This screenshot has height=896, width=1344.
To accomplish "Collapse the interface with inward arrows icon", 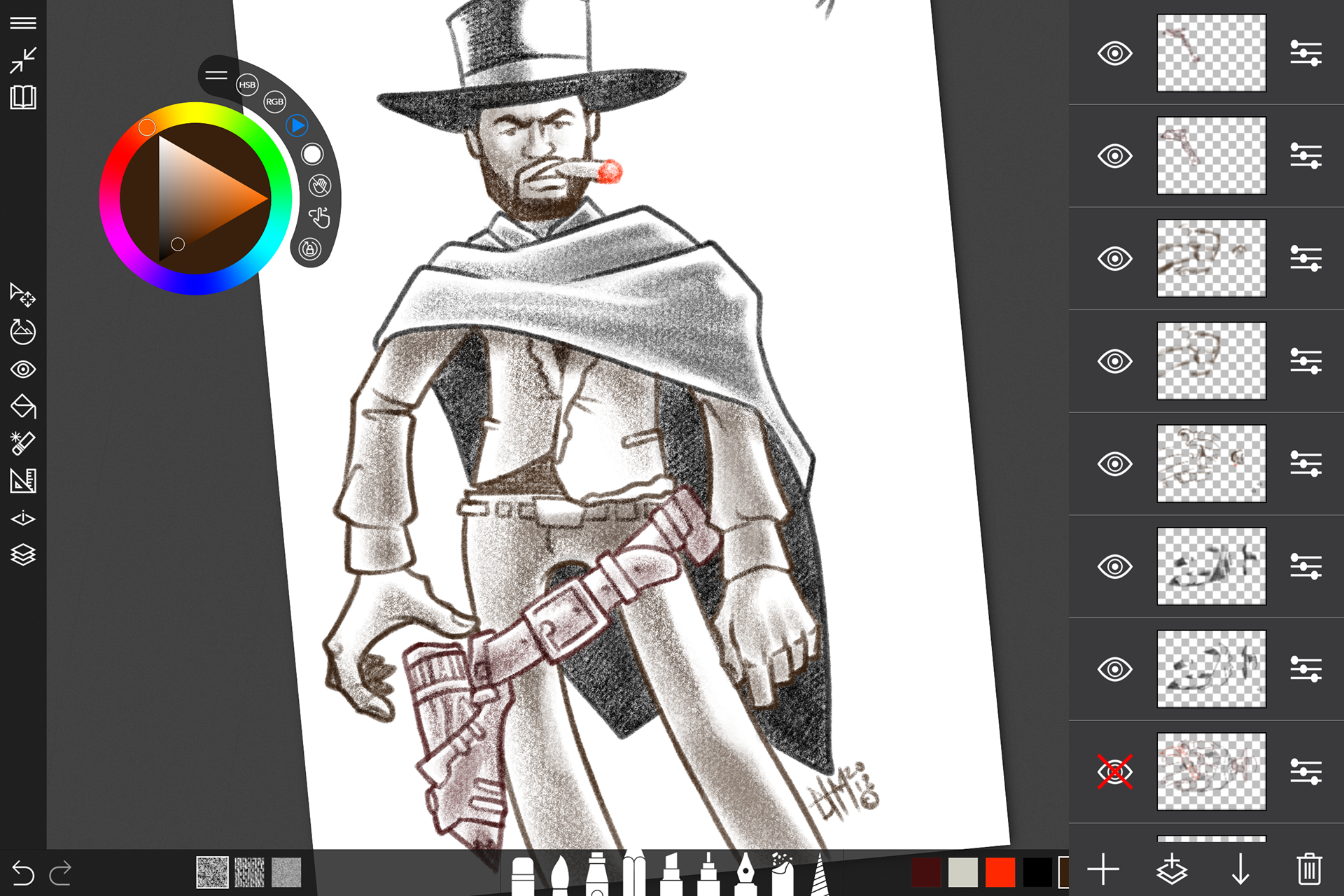I will point(23,60).
